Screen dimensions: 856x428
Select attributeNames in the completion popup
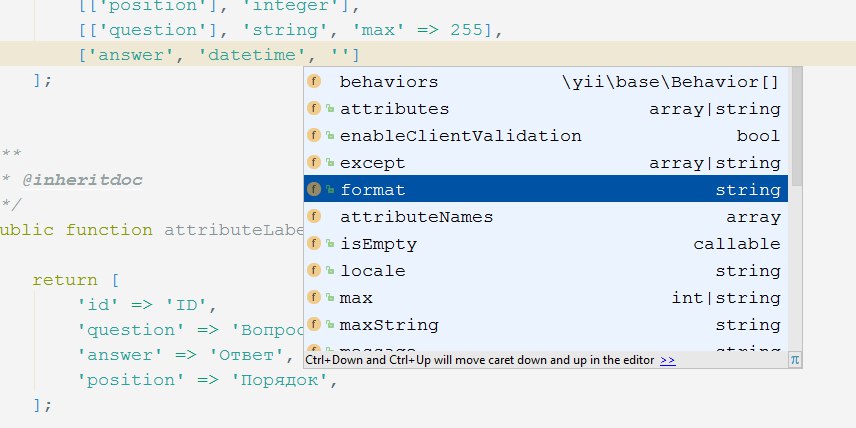coord(546,217)
